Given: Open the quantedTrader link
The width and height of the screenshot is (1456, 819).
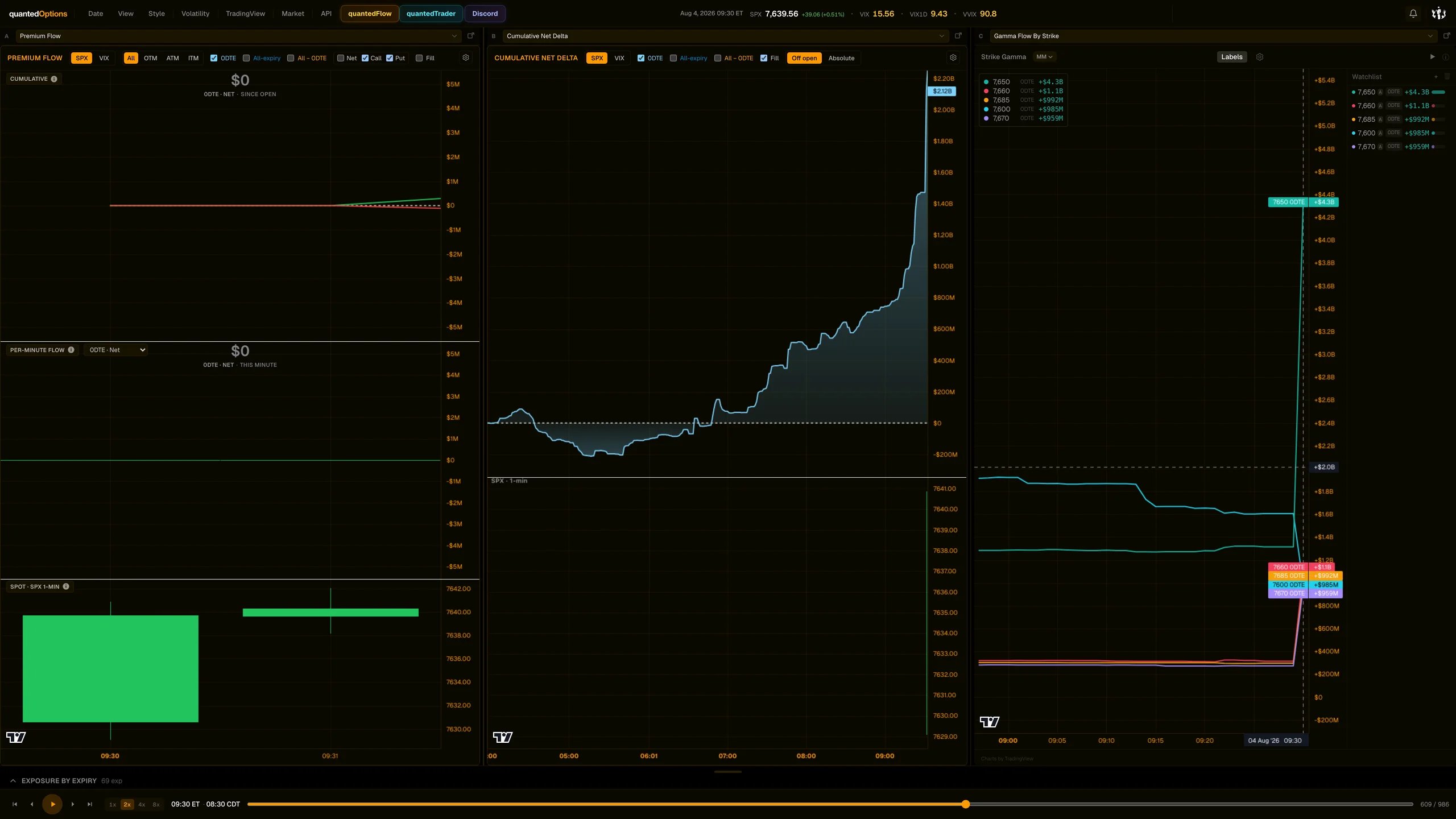Looking at the screenshot, I should point(431,14).
